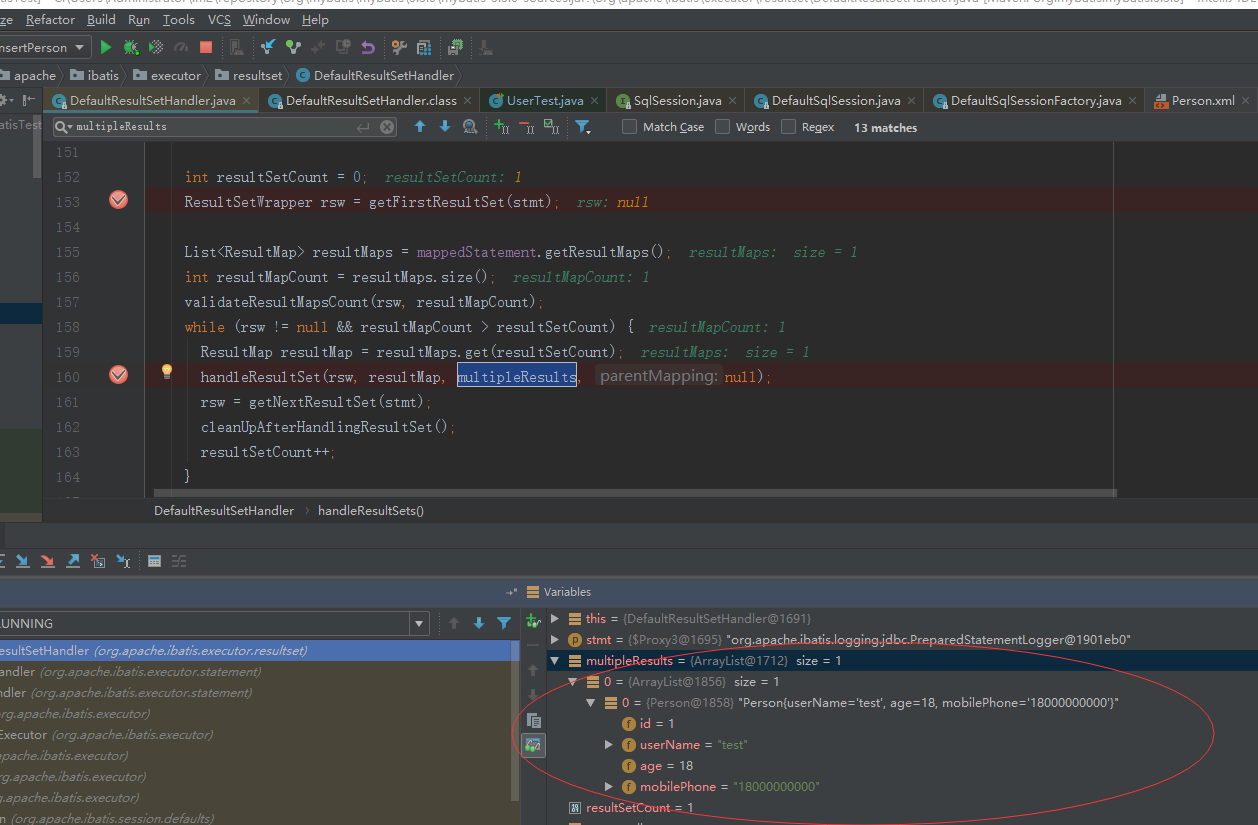Click intention light bulb at line 160
Screen dimensions: 1258x825
pyautogui.click(x=167, y=372)
